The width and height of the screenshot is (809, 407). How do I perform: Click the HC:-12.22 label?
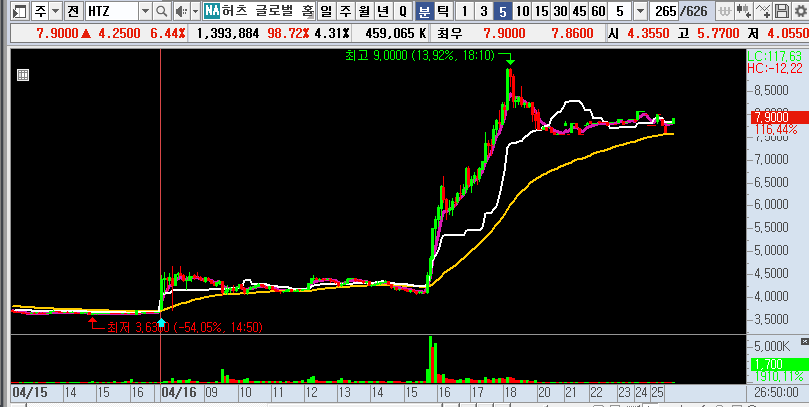coord(775,68)
